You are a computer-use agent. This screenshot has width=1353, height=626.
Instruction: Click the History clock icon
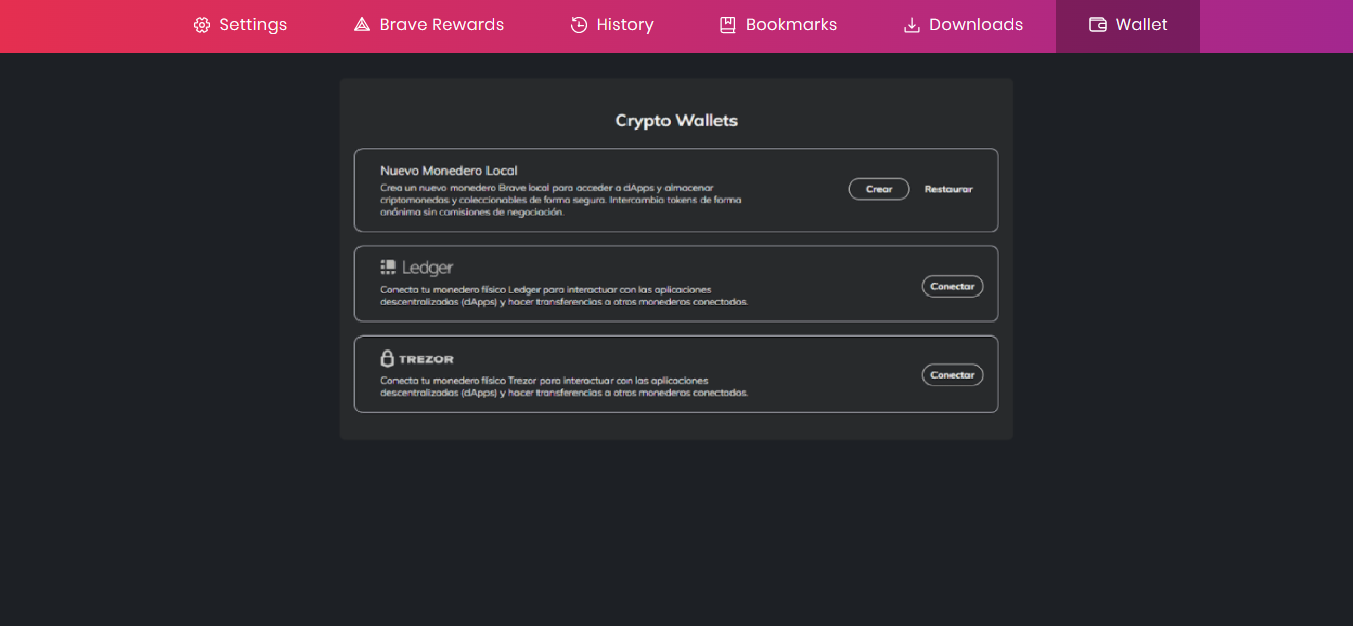click(579, 25)
